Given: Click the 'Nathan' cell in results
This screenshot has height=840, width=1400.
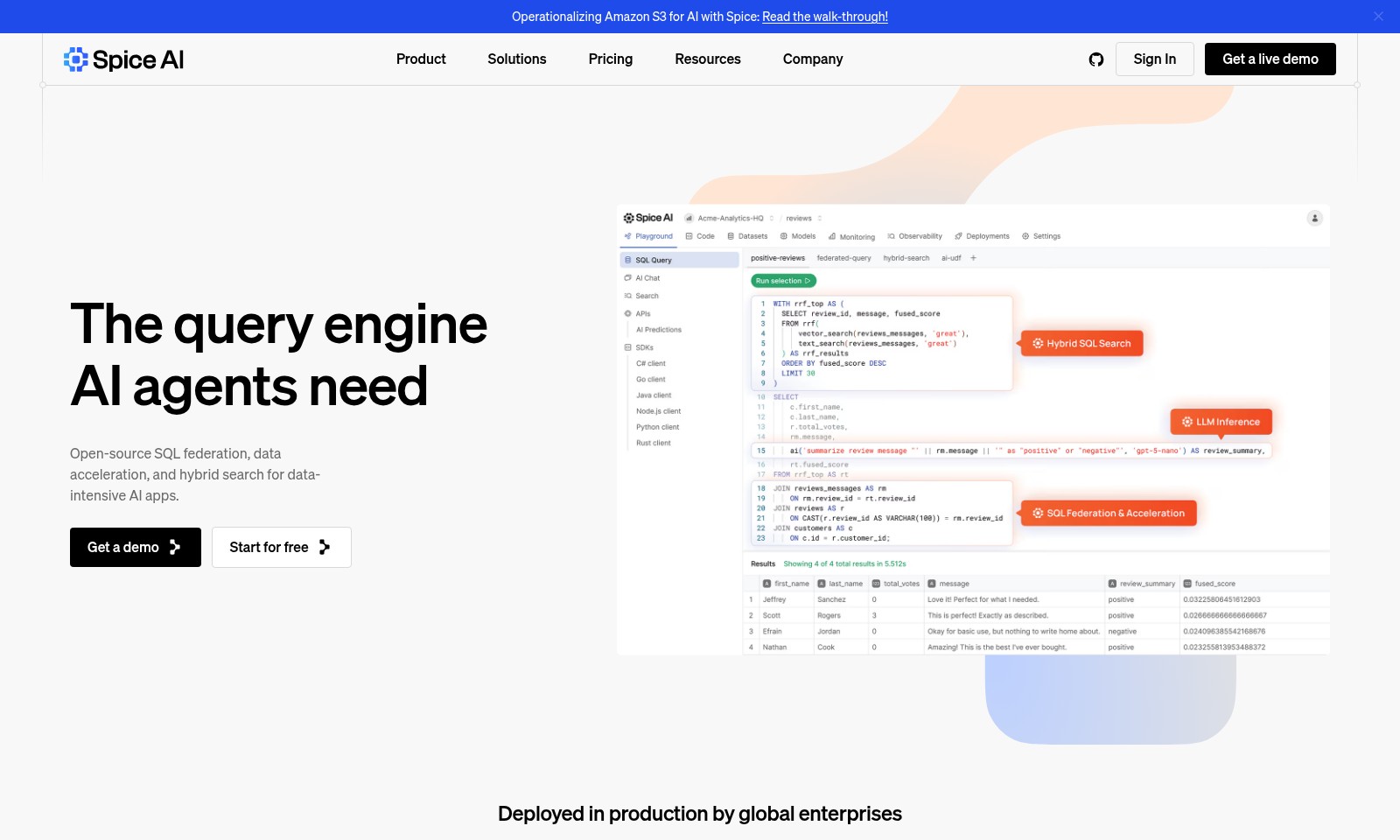Looking at the screenshot, I should point(774,647).
